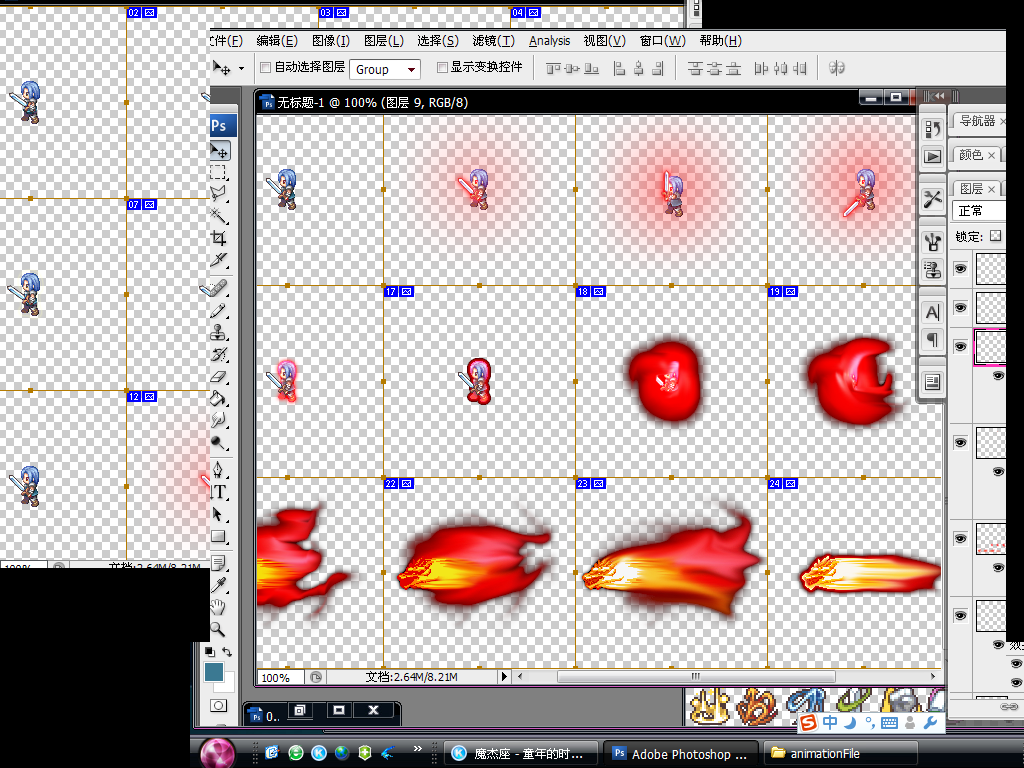The width and height of the screenshot is (1024, 768).
Task: Select the Eraser tool
Action: click(x=218, y=377)
